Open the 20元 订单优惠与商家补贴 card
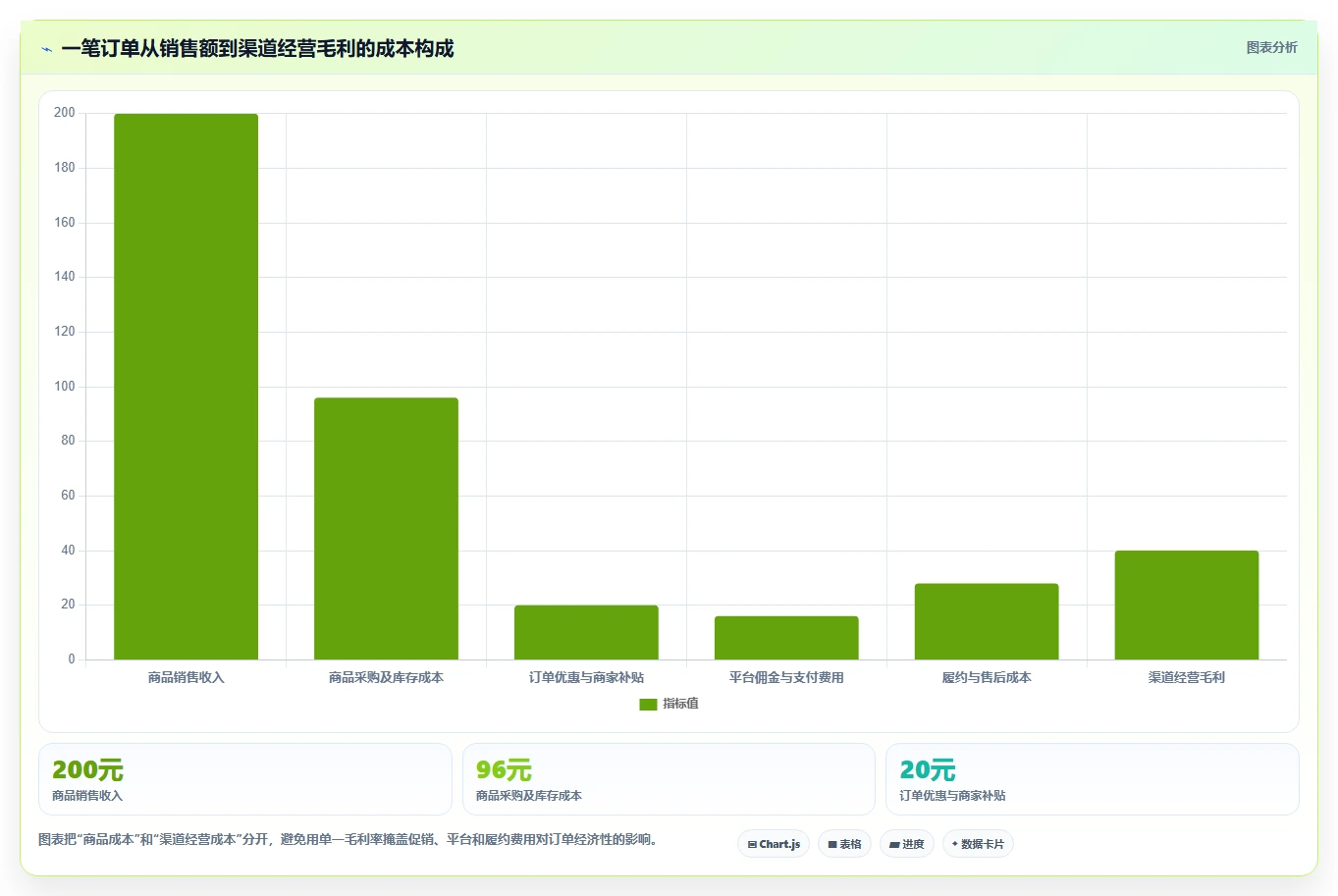This screenshot has height=896, width=1338. pos(1093,779)
